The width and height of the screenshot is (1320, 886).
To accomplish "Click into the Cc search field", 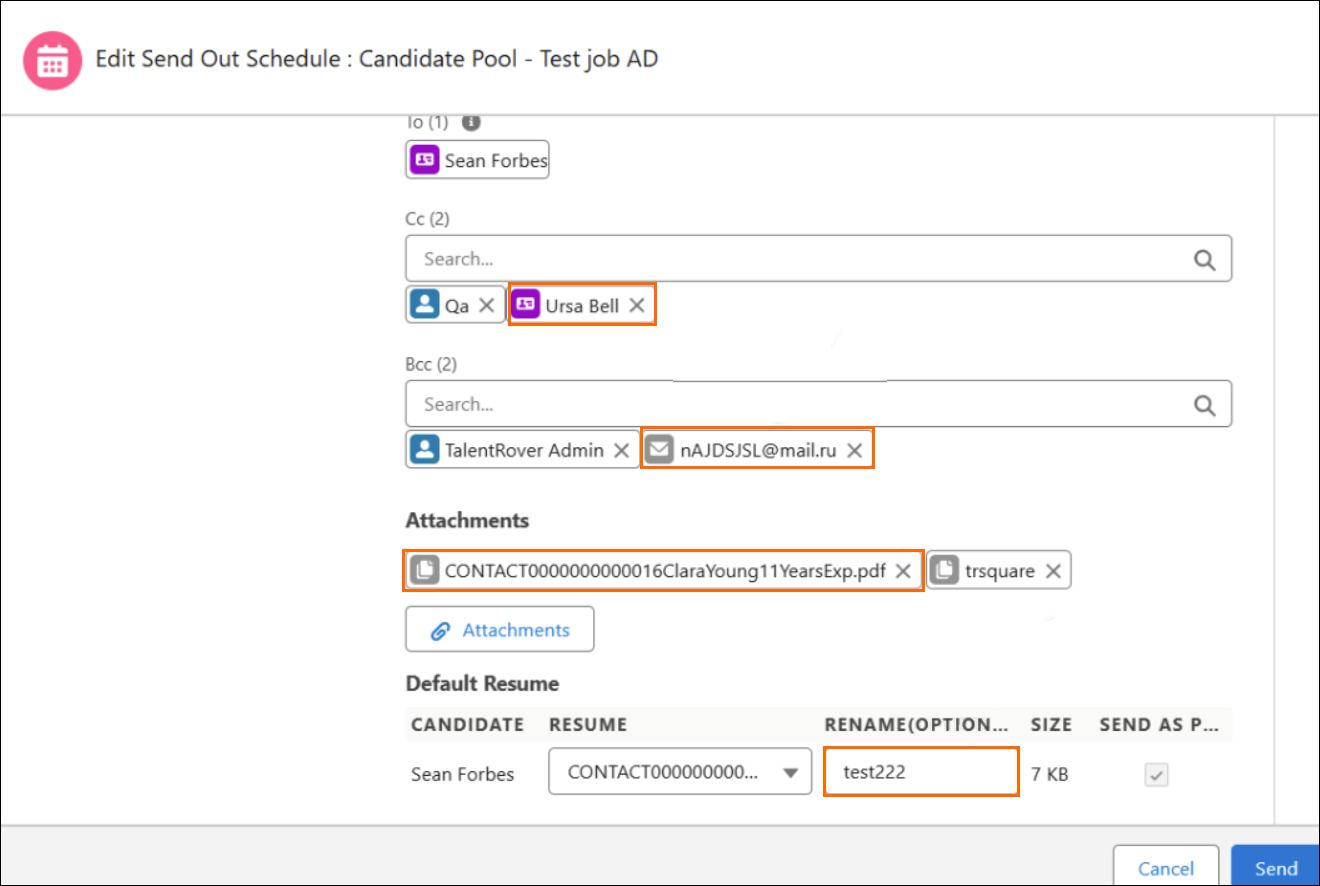I will pos(818,259).
